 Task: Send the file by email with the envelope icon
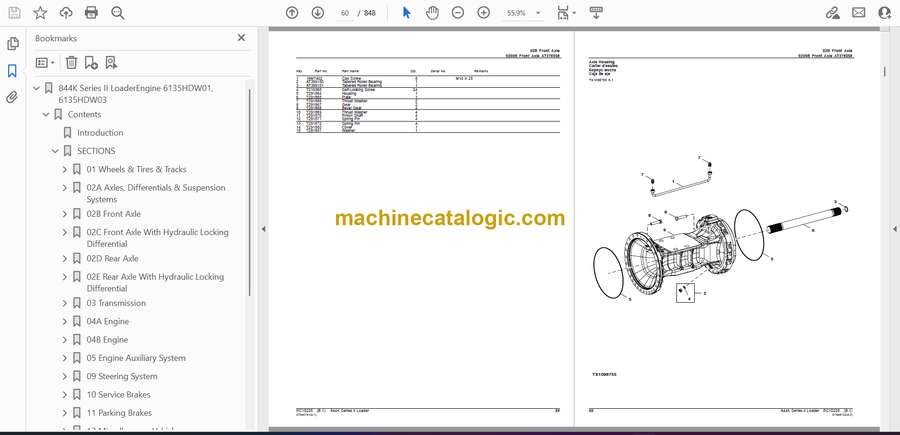[x=859, y=13]
